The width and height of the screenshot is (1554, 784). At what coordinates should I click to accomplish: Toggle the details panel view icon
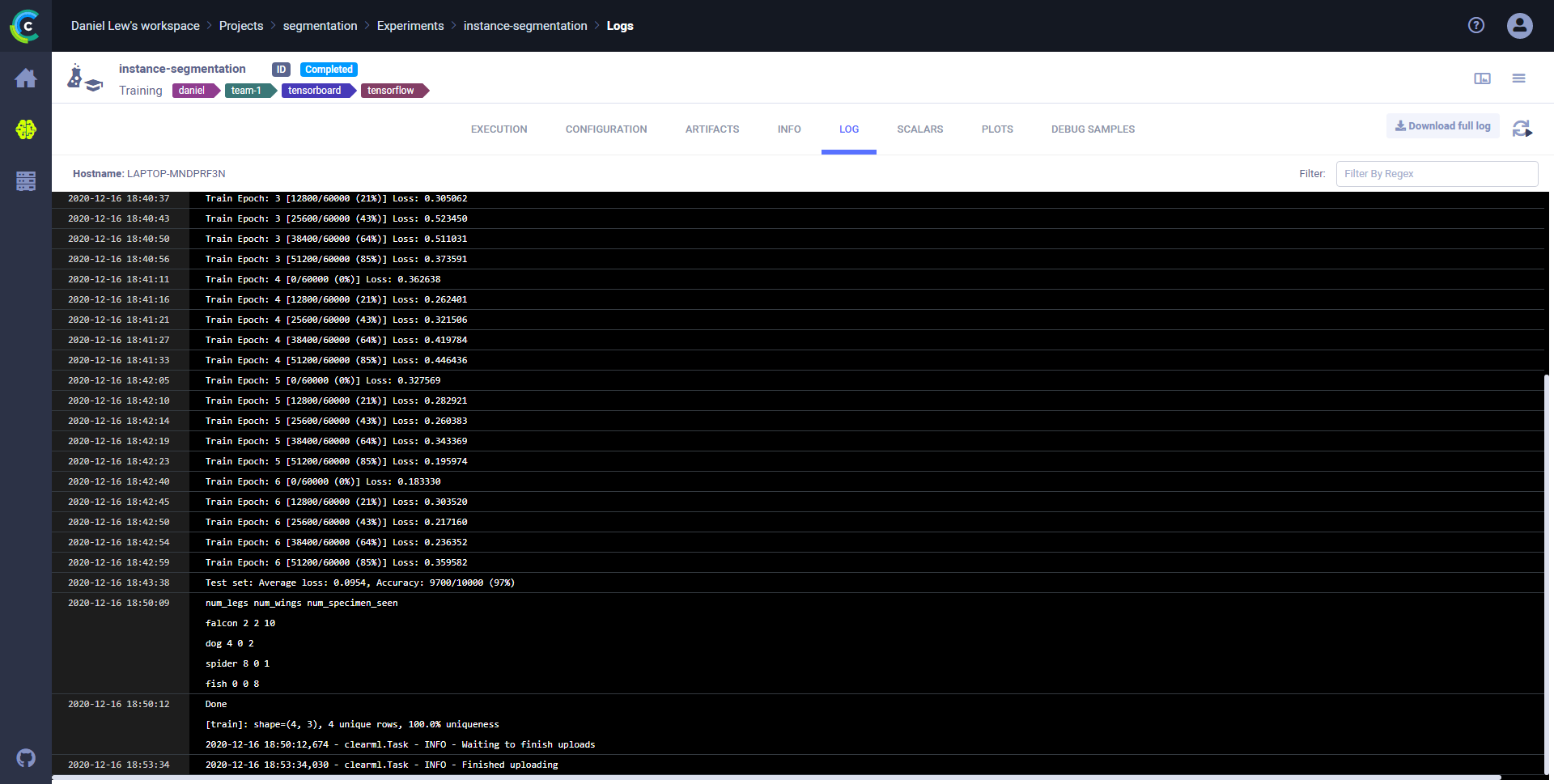pyautogui.click(x=1482, y=78)
